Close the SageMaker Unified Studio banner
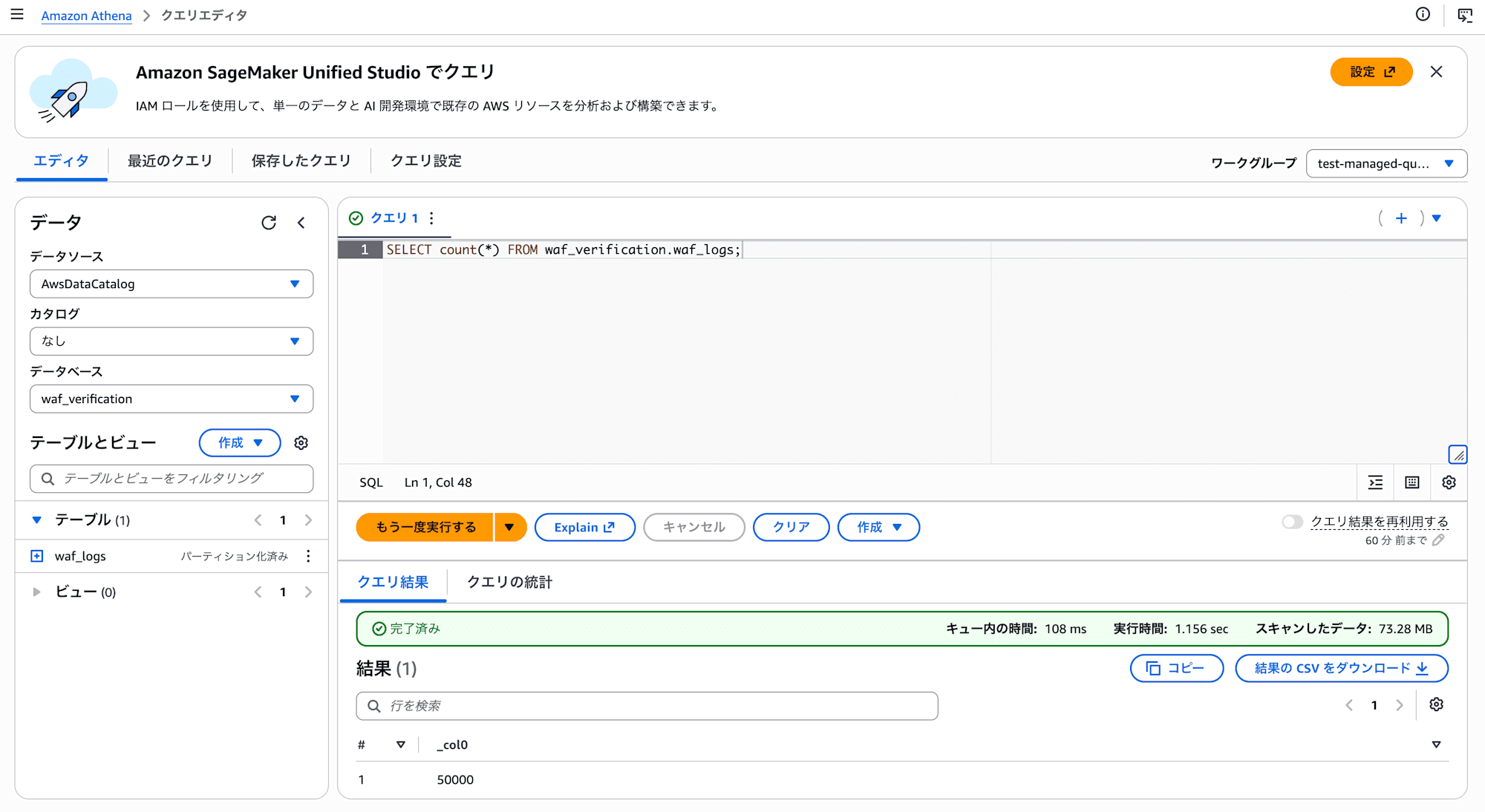Image resolution: width=1485 pixels, height=812 pixels. [x=1437, y=72]
